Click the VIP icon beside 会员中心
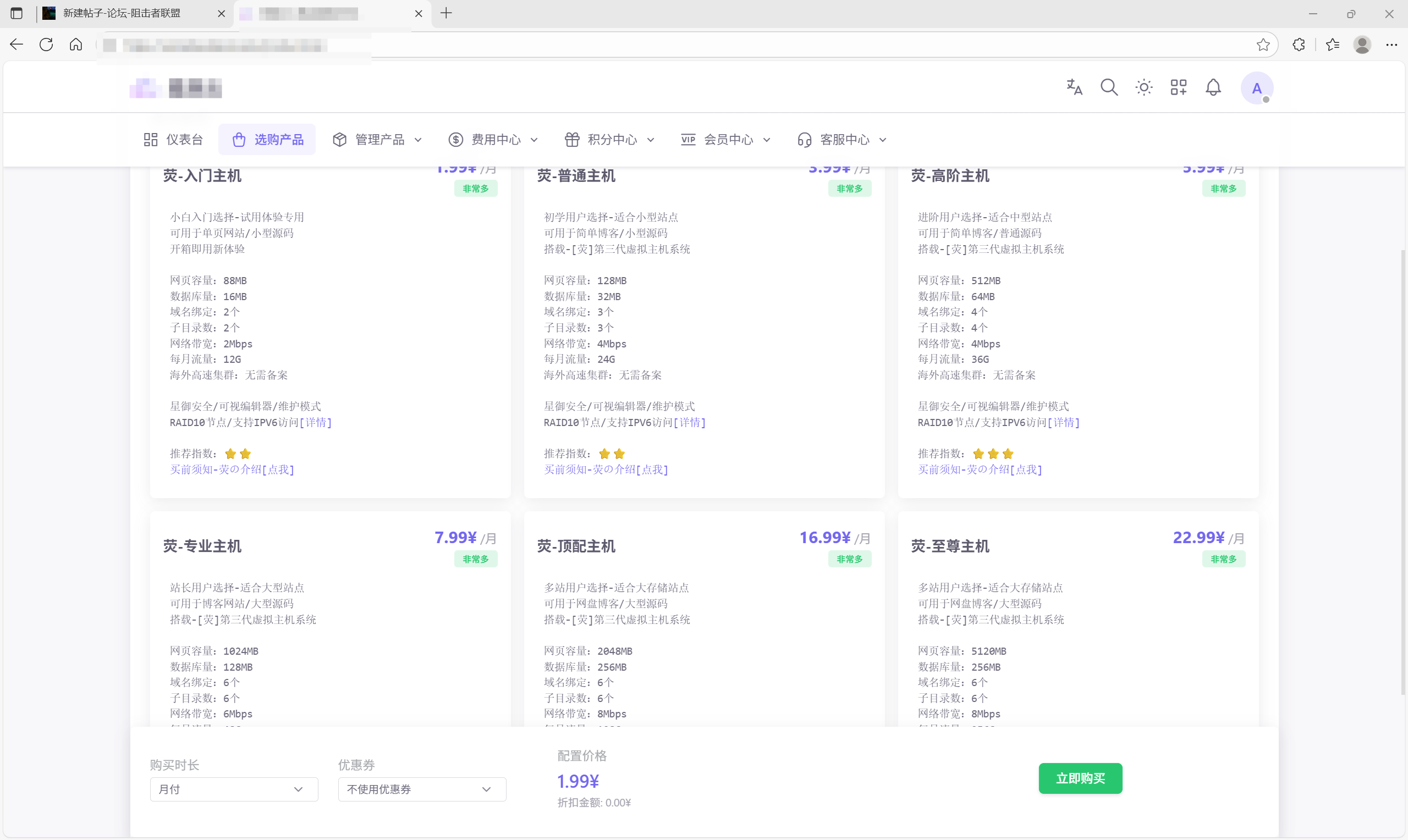This screenshot has height=840, width=1408. tap(687, 139)
